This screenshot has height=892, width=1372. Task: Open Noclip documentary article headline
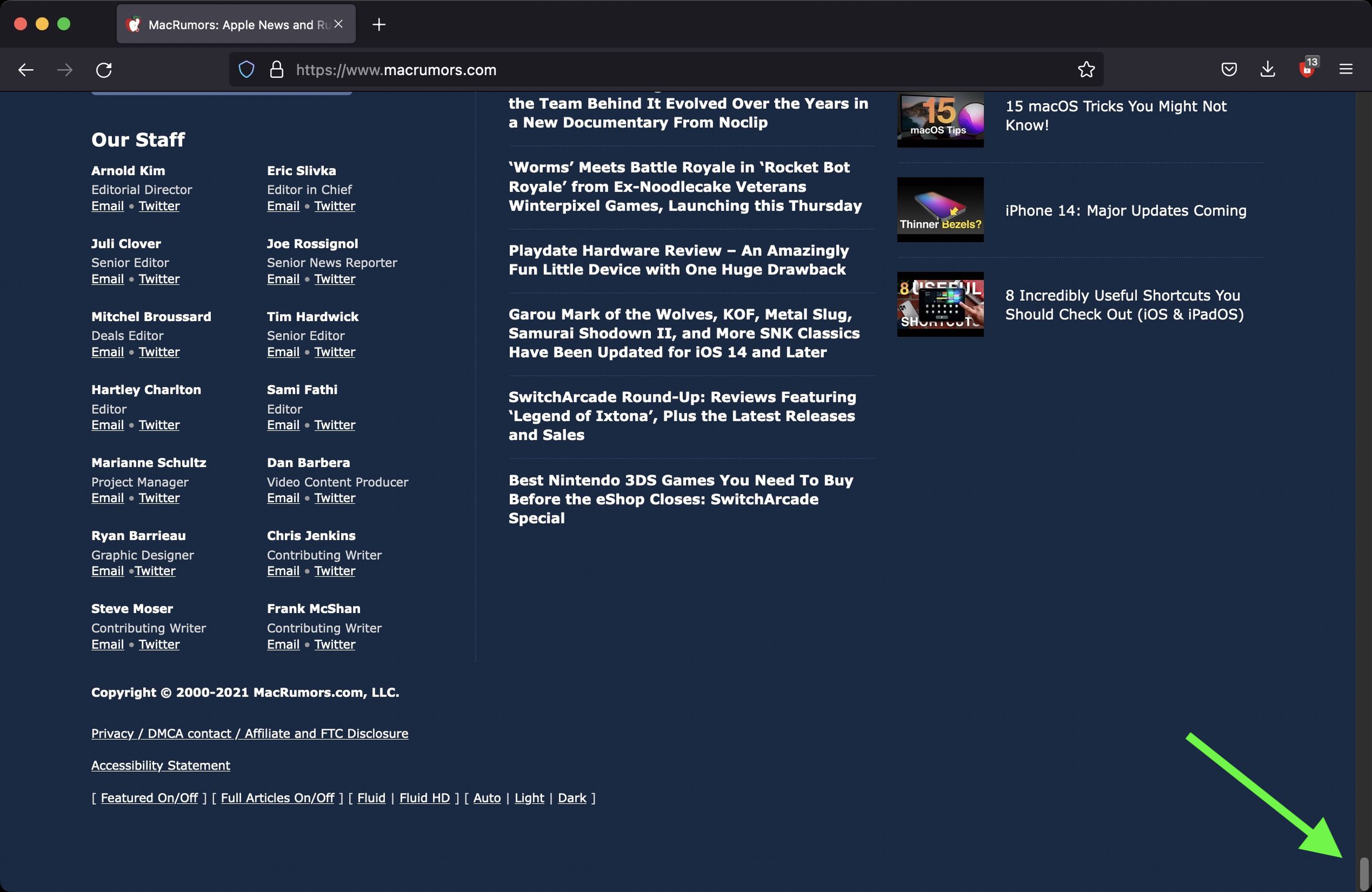click(688, 113)
